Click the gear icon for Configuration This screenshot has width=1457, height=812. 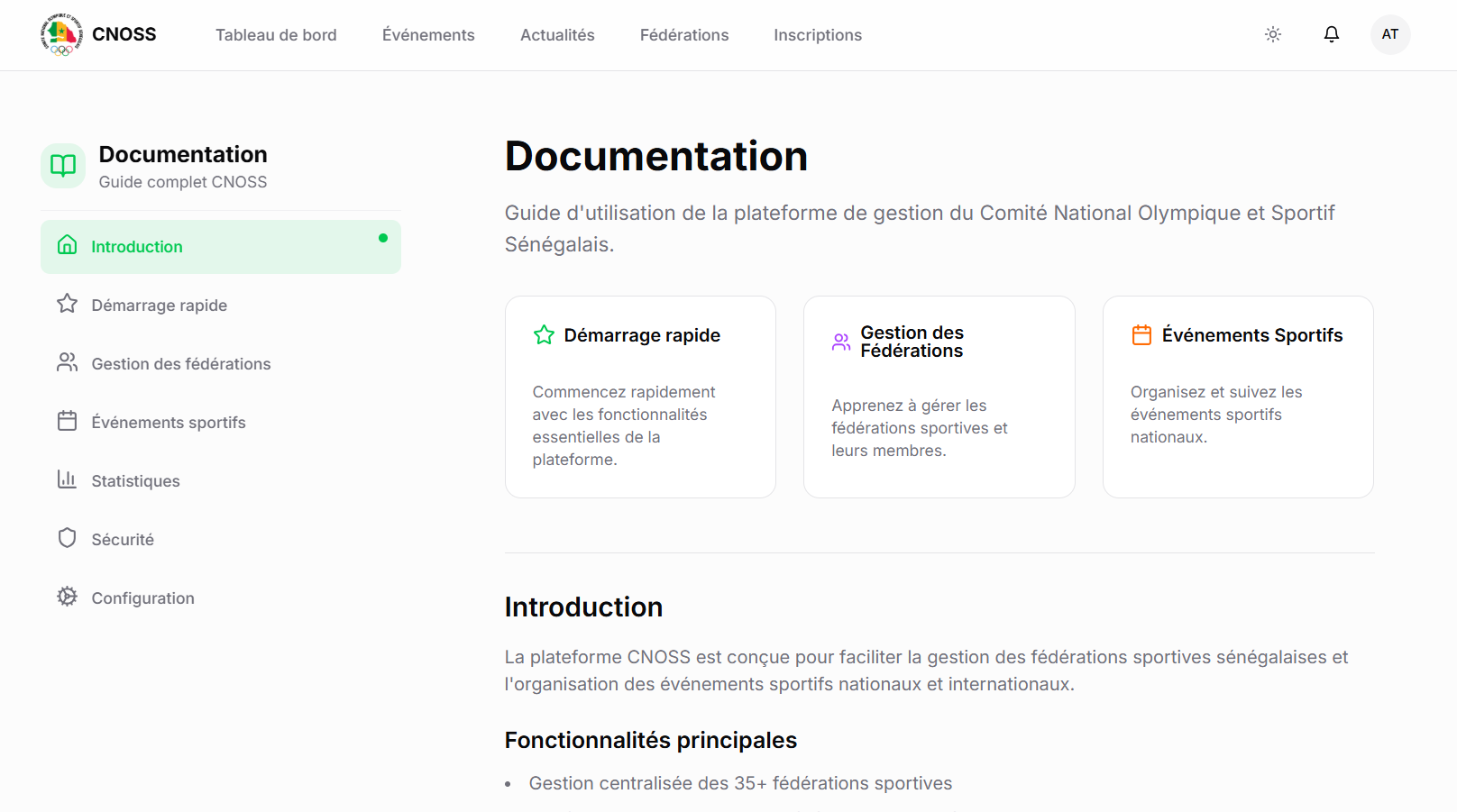(x=67, y=597)
